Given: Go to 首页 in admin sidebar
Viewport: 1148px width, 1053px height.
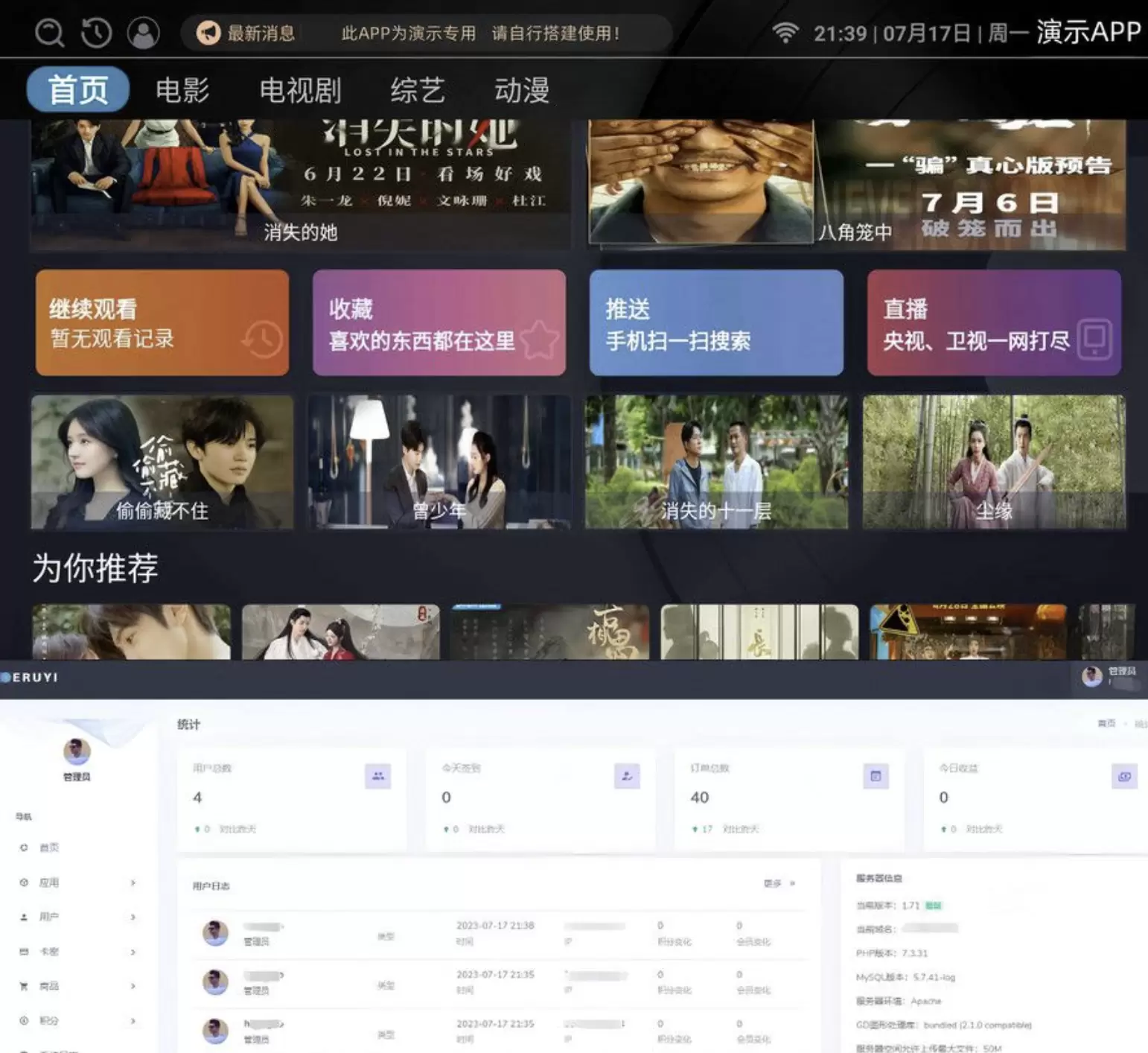Looking at the screenshot, I should click(x=49, y=847).
